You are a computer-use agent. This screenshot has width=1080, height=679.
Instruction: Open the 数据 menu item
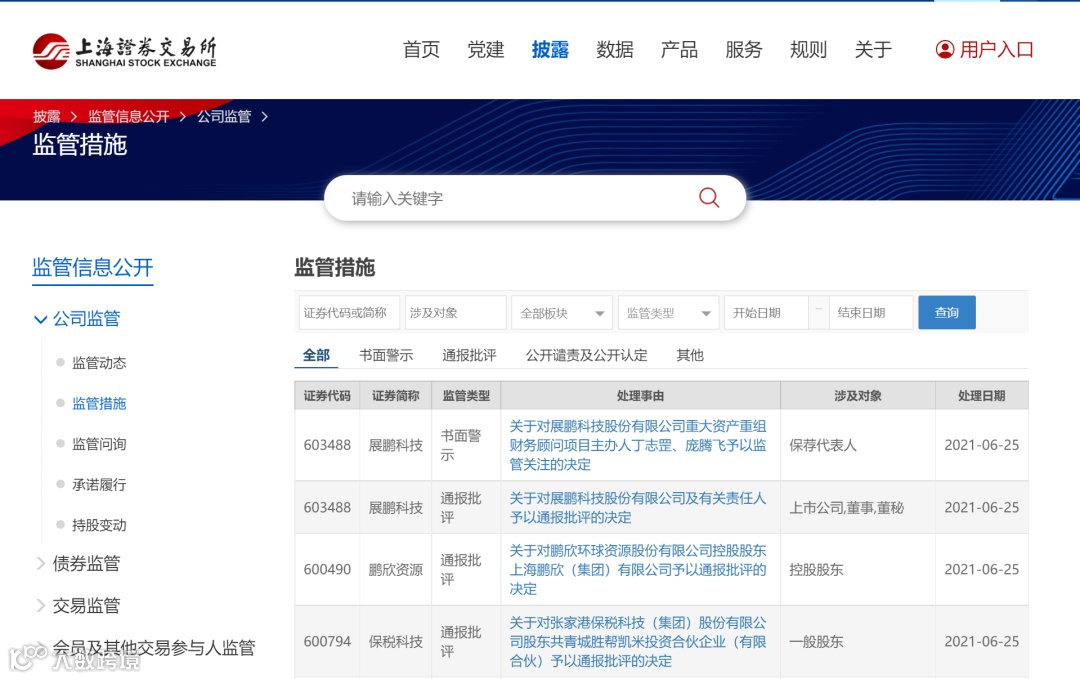click(x=614, y=50)
